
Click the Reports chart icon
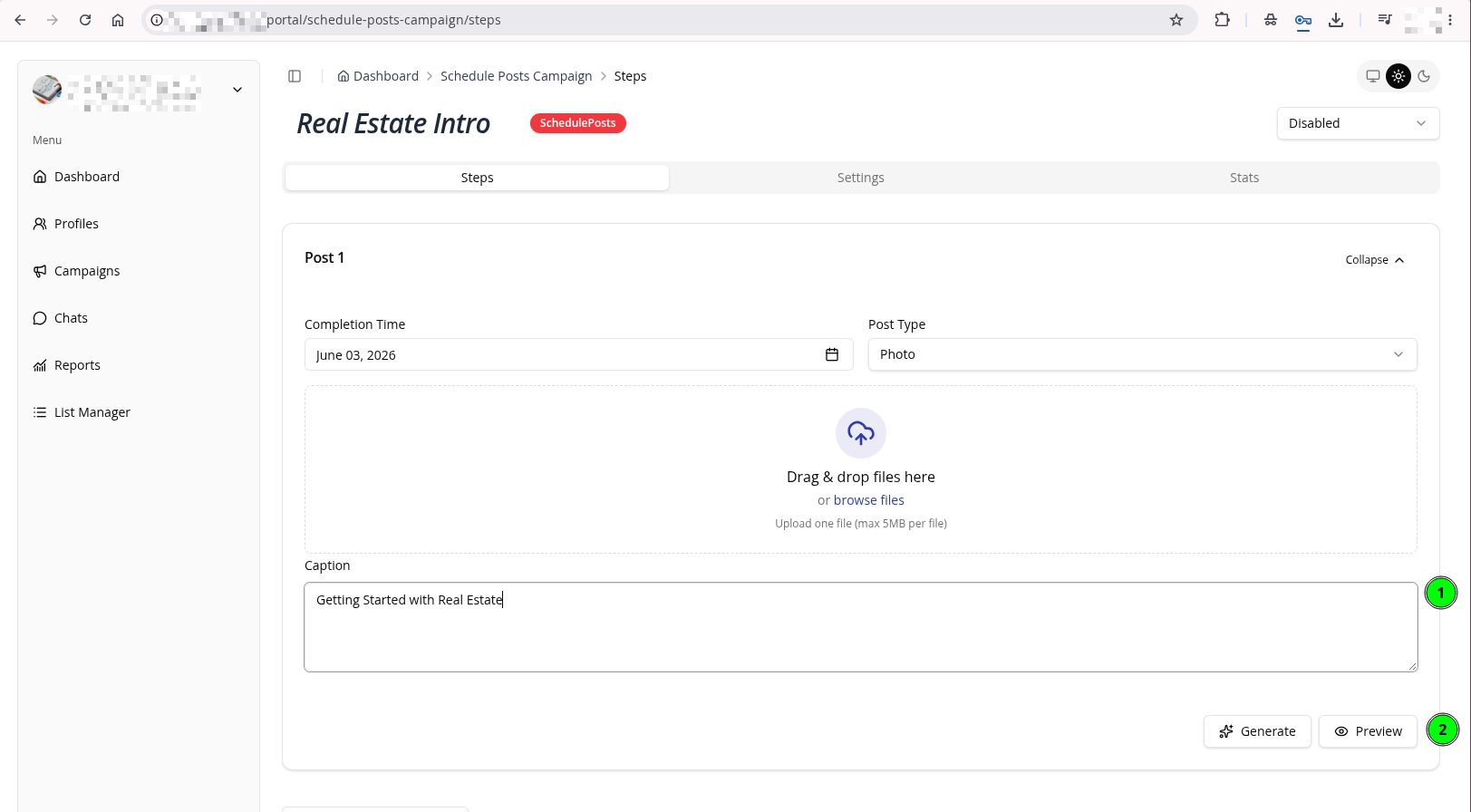(40, 365)
